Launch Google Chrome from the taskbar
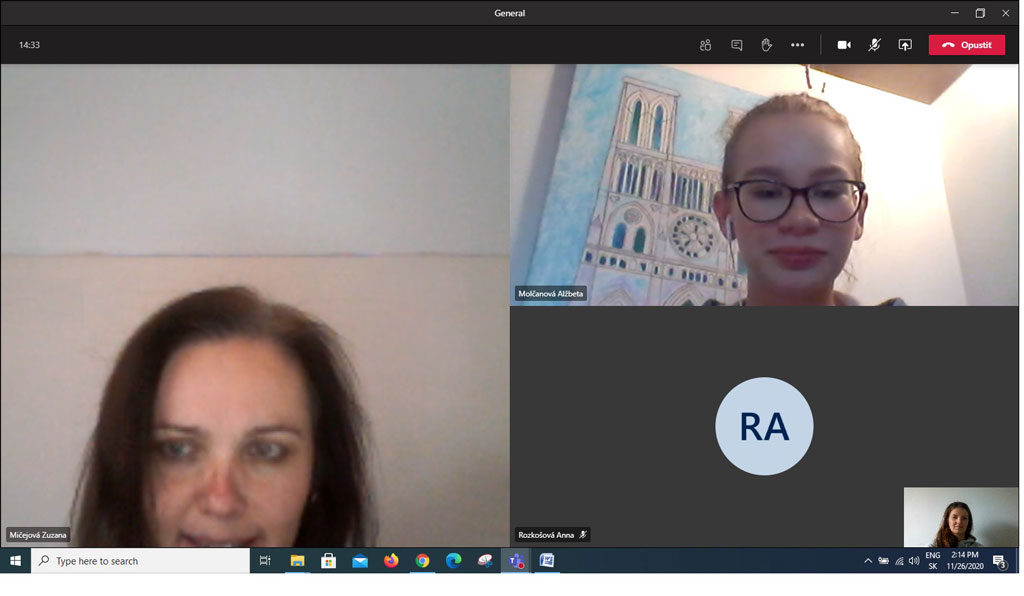The image size is (1024, 596). click(x=423, y=561)
